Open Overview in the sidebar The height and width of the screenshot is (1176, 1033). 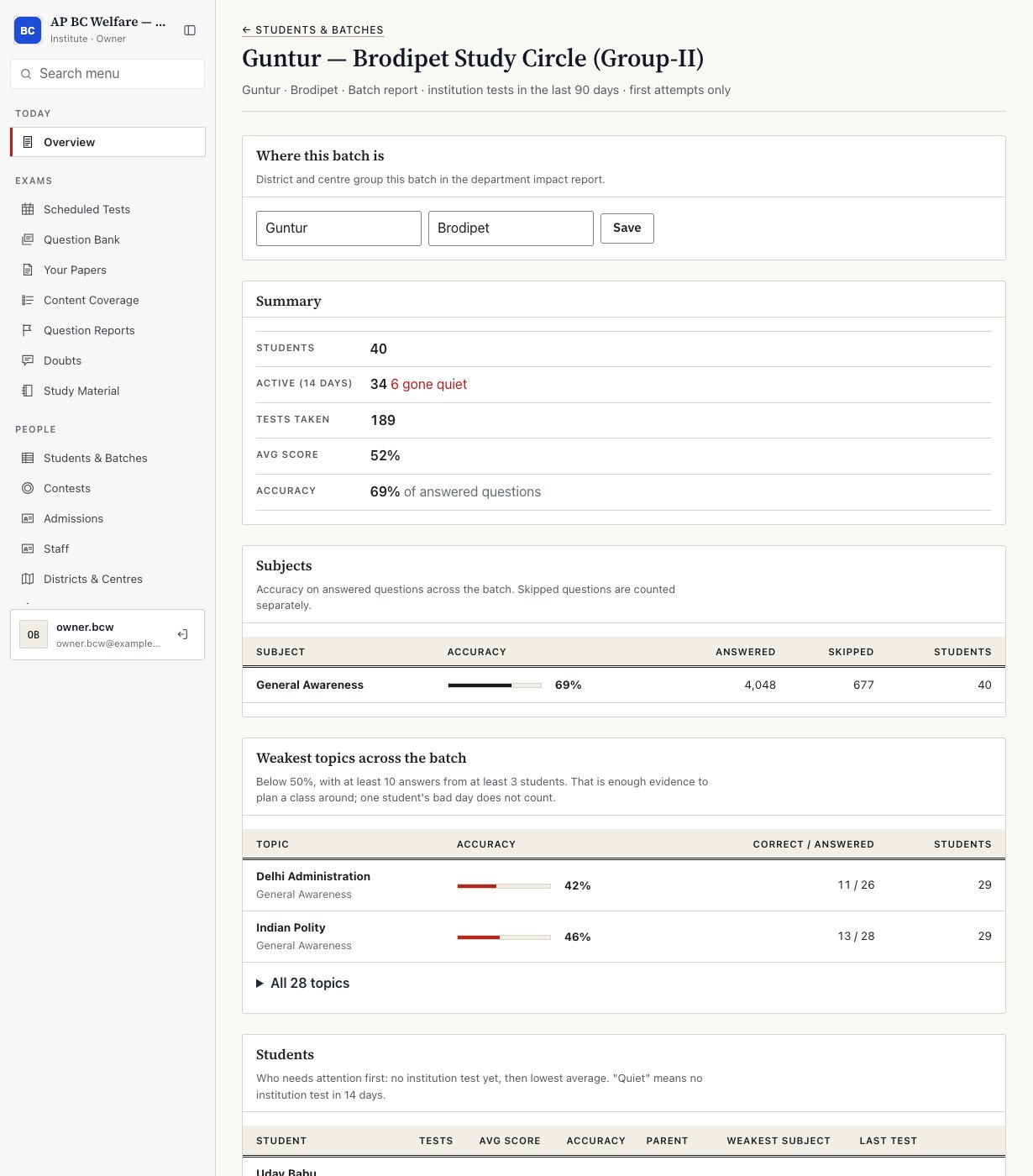(x=107, y=142)
